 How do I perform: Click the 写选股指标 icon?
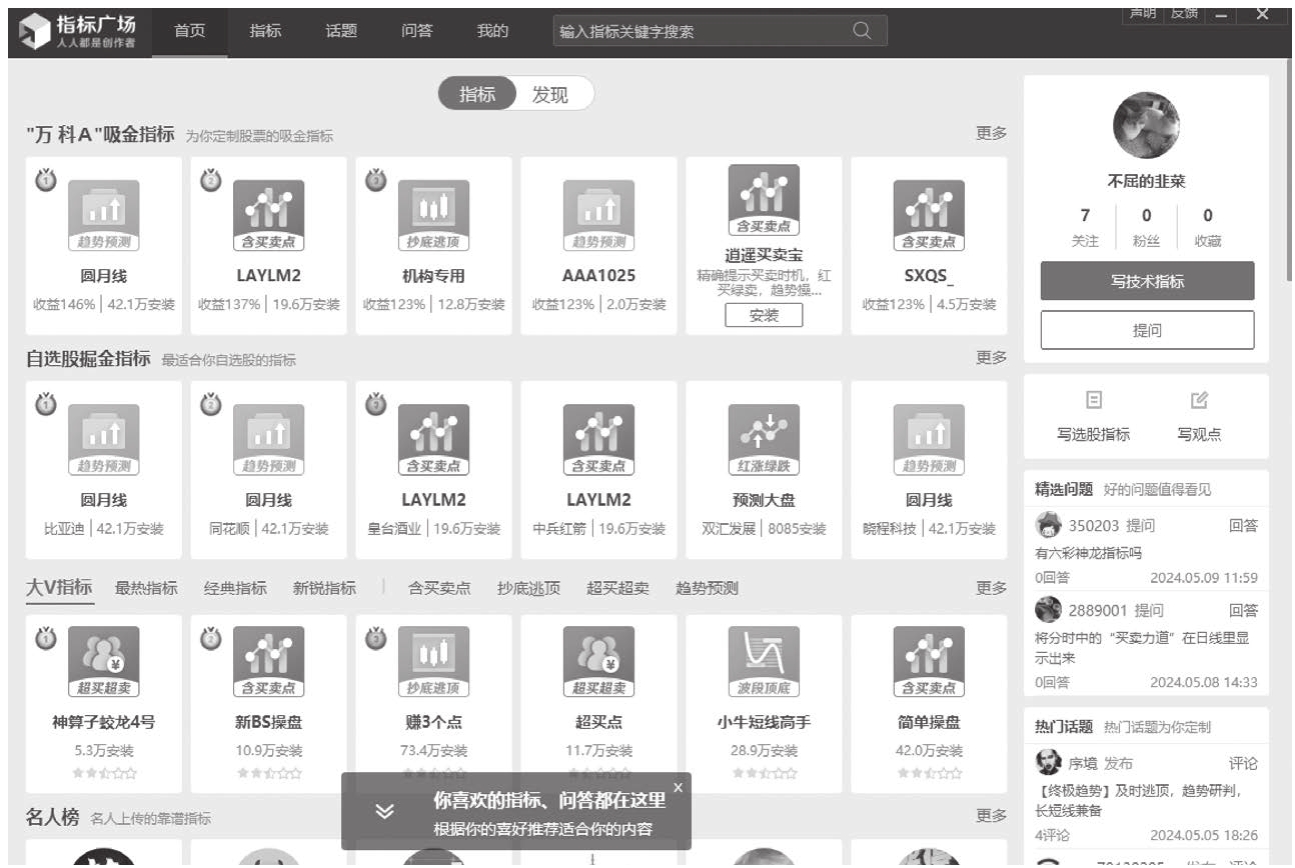pyautogui.click(x=1094, y=400)
